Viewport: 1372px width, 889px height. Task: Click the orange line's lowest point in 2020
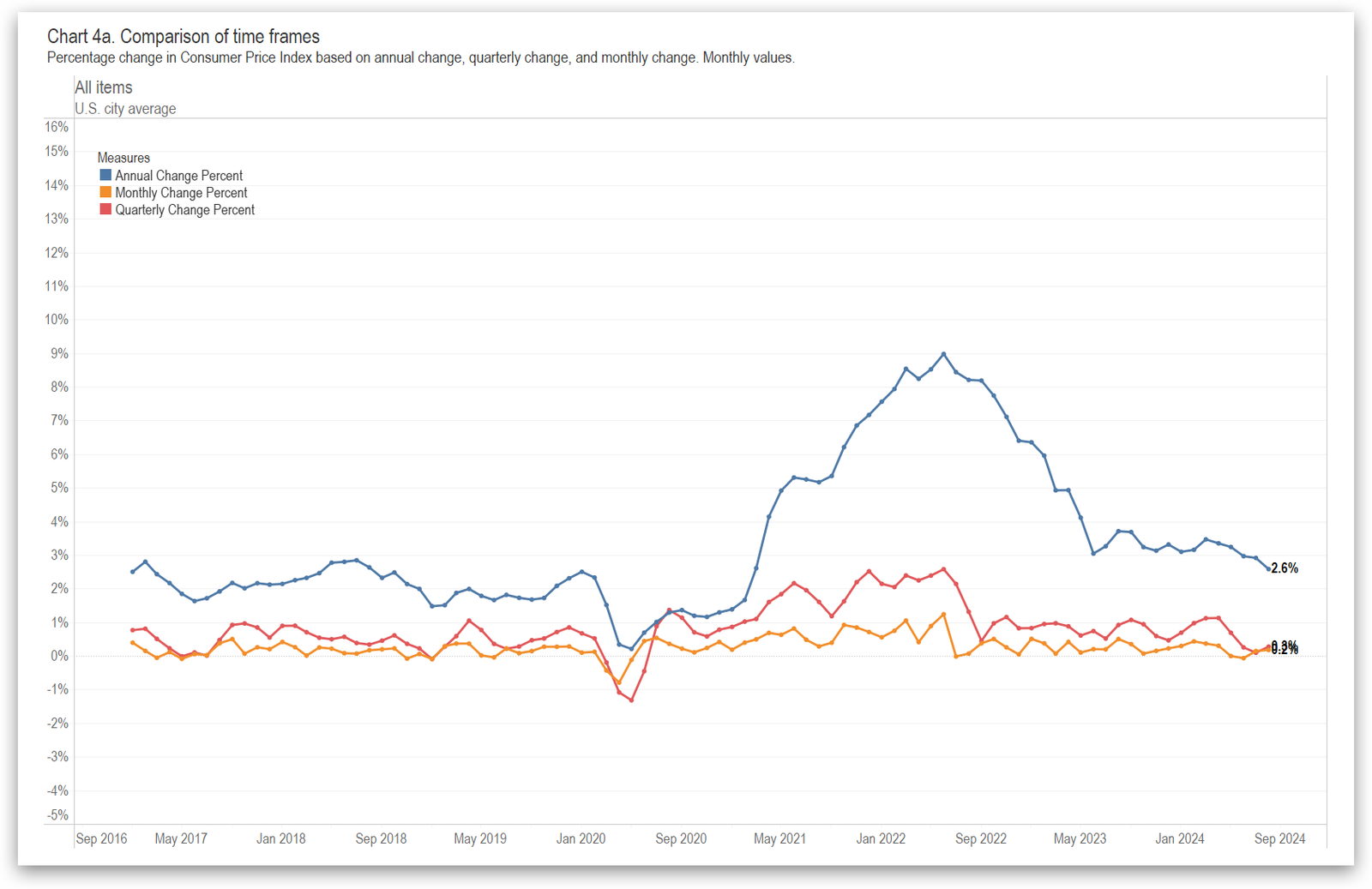619,682
